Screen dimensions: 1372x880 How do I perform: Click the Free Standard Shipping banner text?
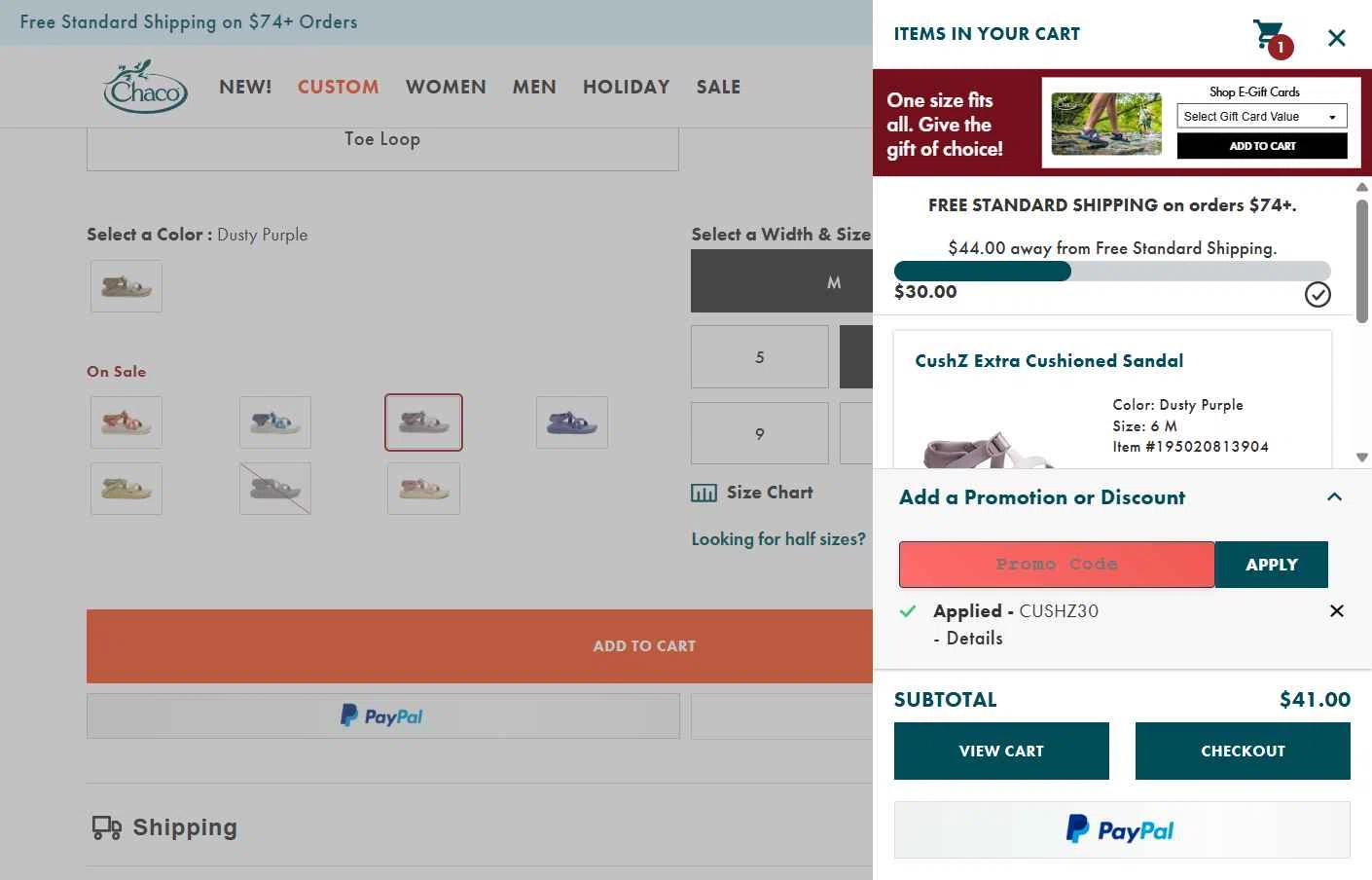click(189, 21)
